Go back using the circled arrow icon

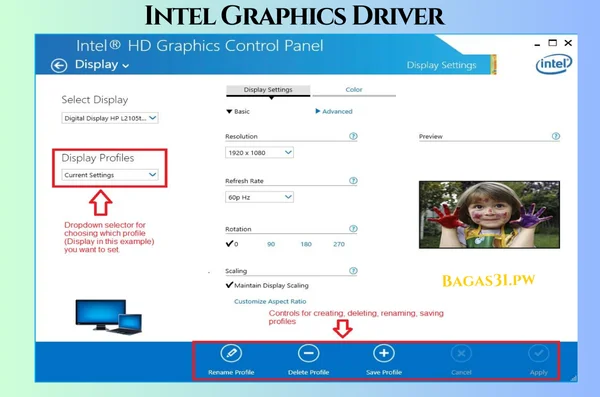click(x=59, y=65)
